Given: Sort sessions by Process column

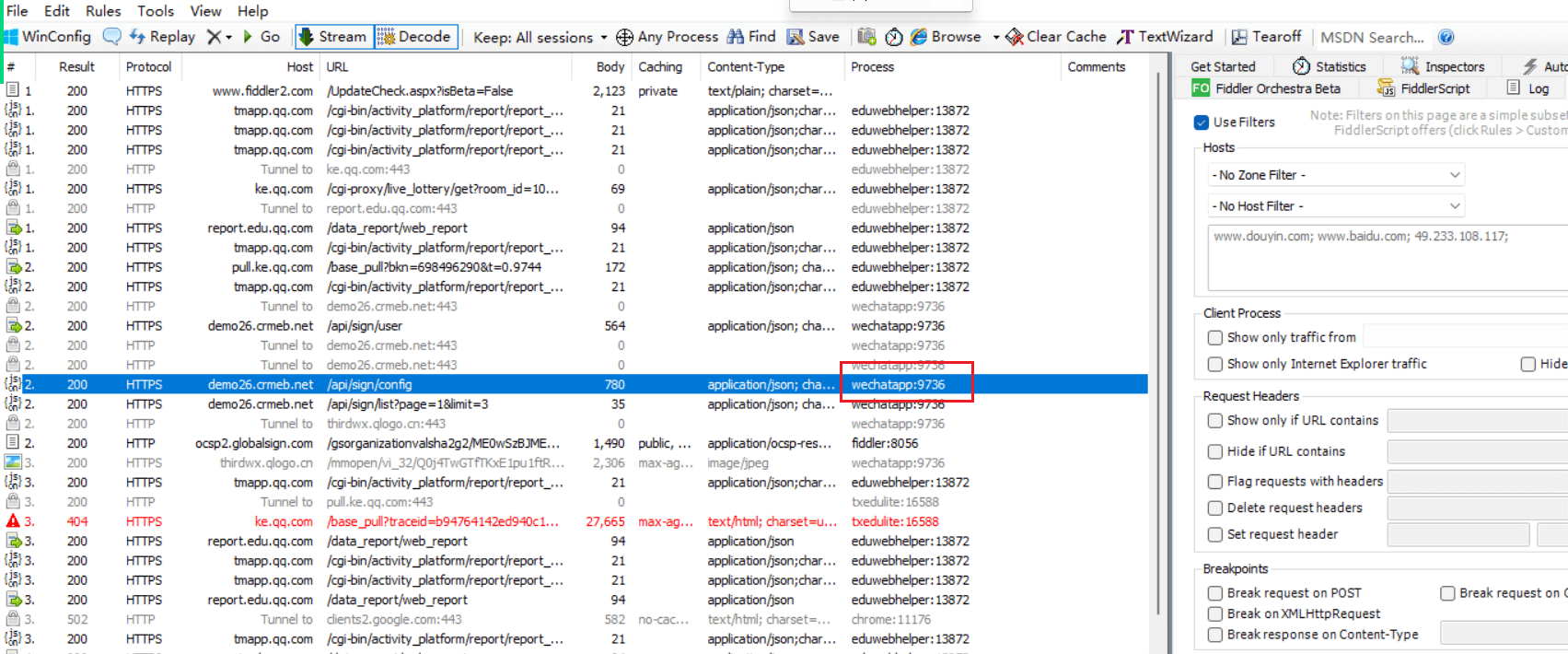Looking at the screenshot, I should [x=951, y=66].
